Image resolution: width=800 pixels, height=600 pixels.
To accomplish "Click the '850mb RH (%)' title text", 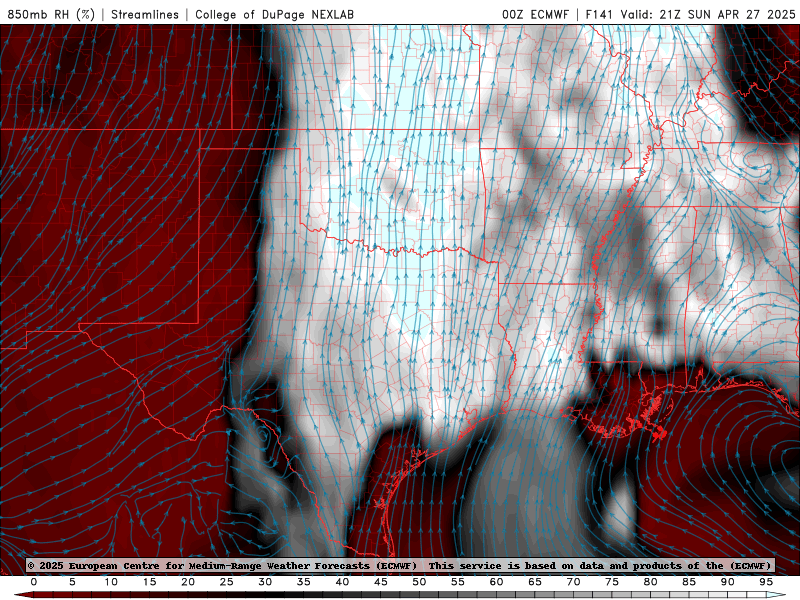I will pos(51,14).
